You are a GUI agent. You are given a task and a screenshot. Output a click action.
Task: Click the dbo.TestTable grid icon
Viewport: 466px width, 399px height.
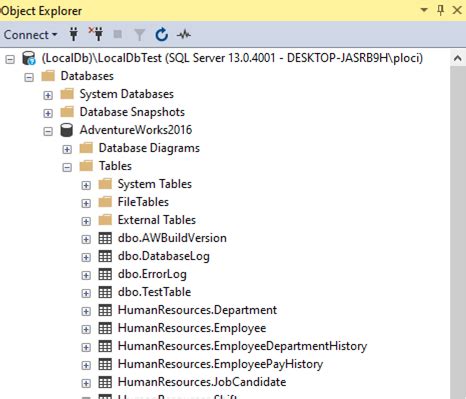(105, 292)
